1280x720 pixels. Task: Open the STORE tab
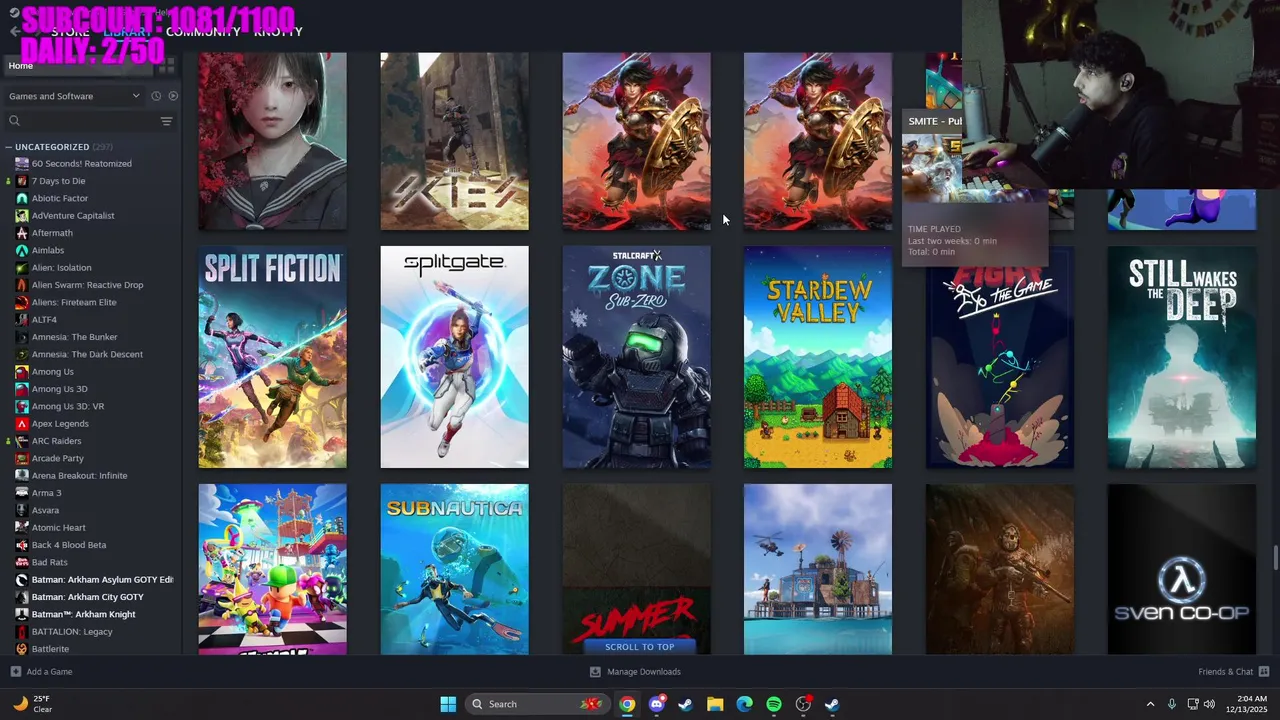(x=70, y=32)
